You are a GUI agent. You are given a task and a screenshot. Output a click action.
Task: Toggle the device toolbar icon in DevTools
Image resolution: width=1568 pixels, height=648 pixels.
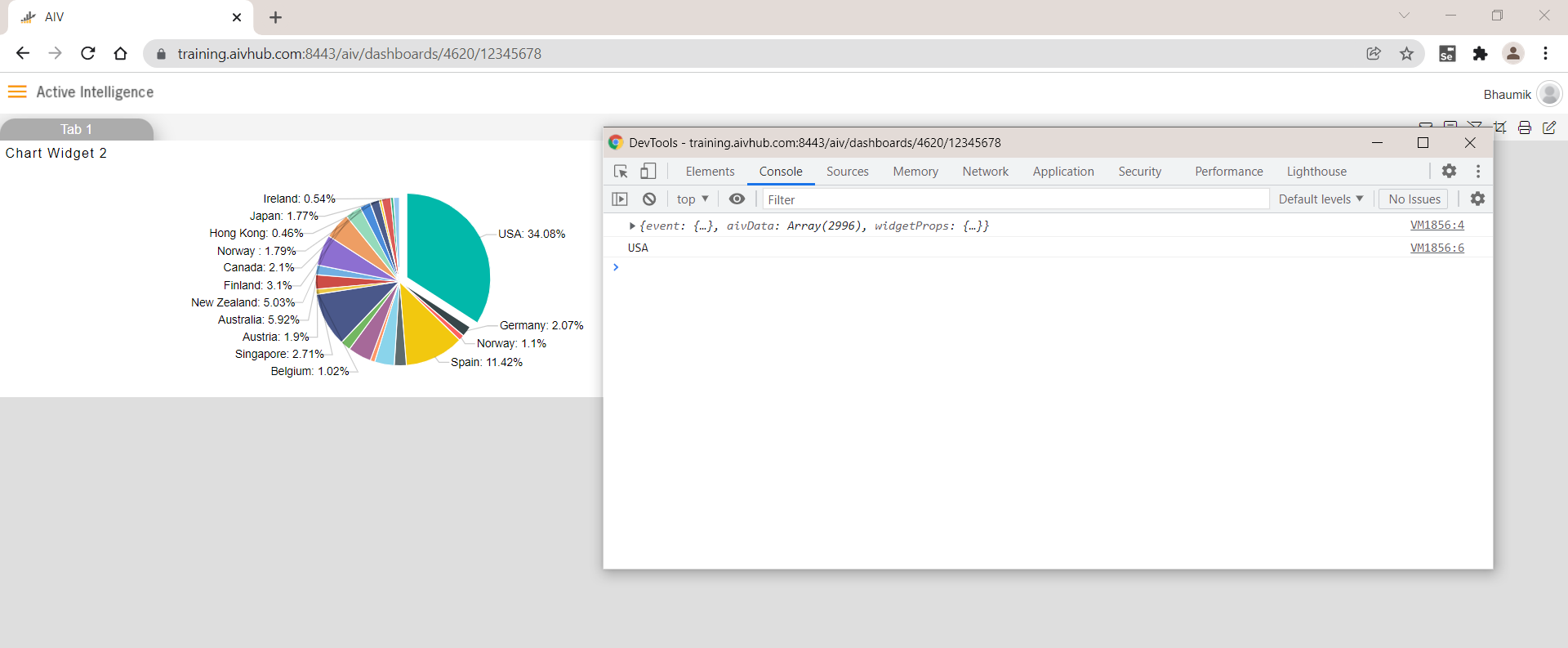pos(648,172)
